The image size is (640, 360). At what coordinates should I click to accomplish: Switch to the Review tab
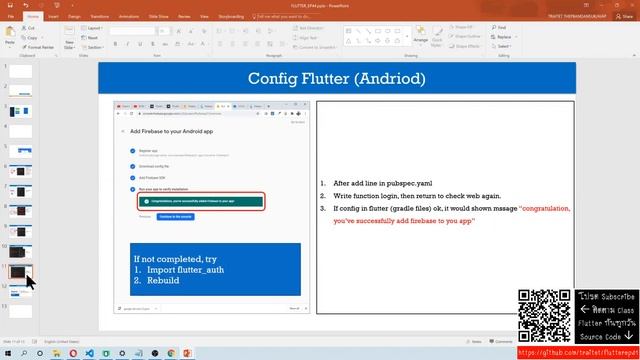point(184,16)
